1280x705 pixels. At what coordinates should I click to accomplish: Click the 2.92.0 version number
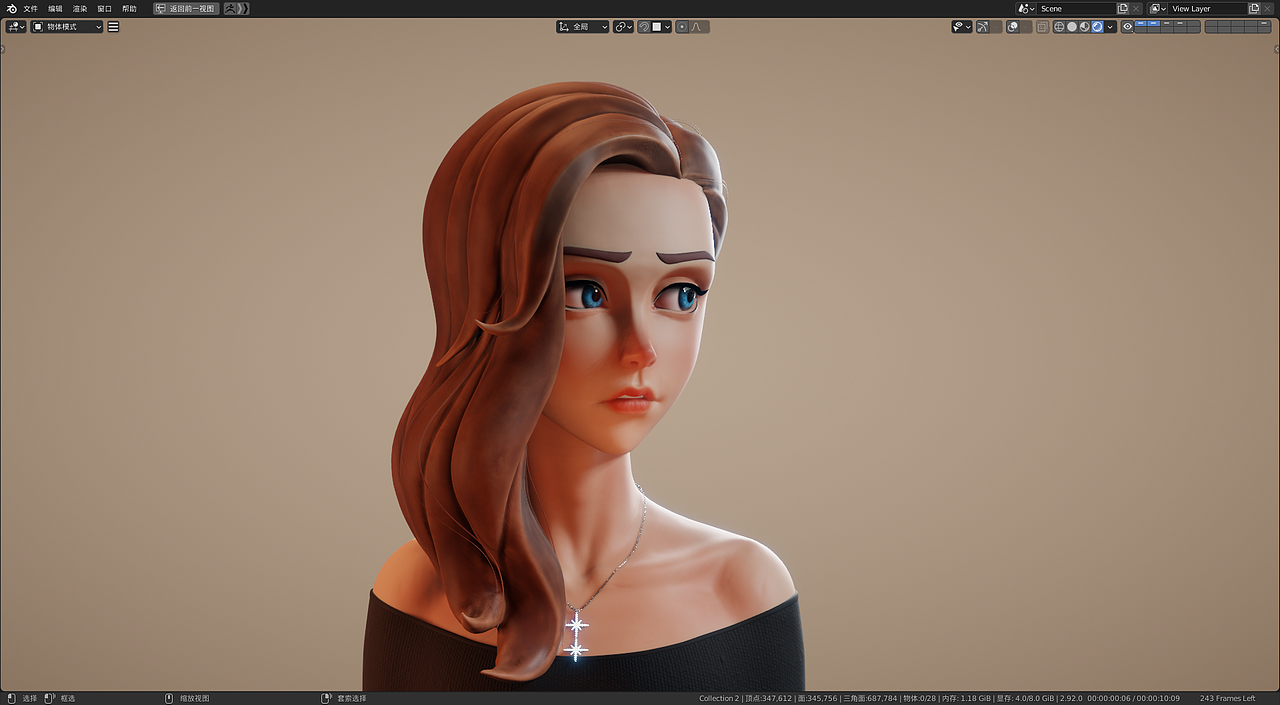click(1069, 698)
